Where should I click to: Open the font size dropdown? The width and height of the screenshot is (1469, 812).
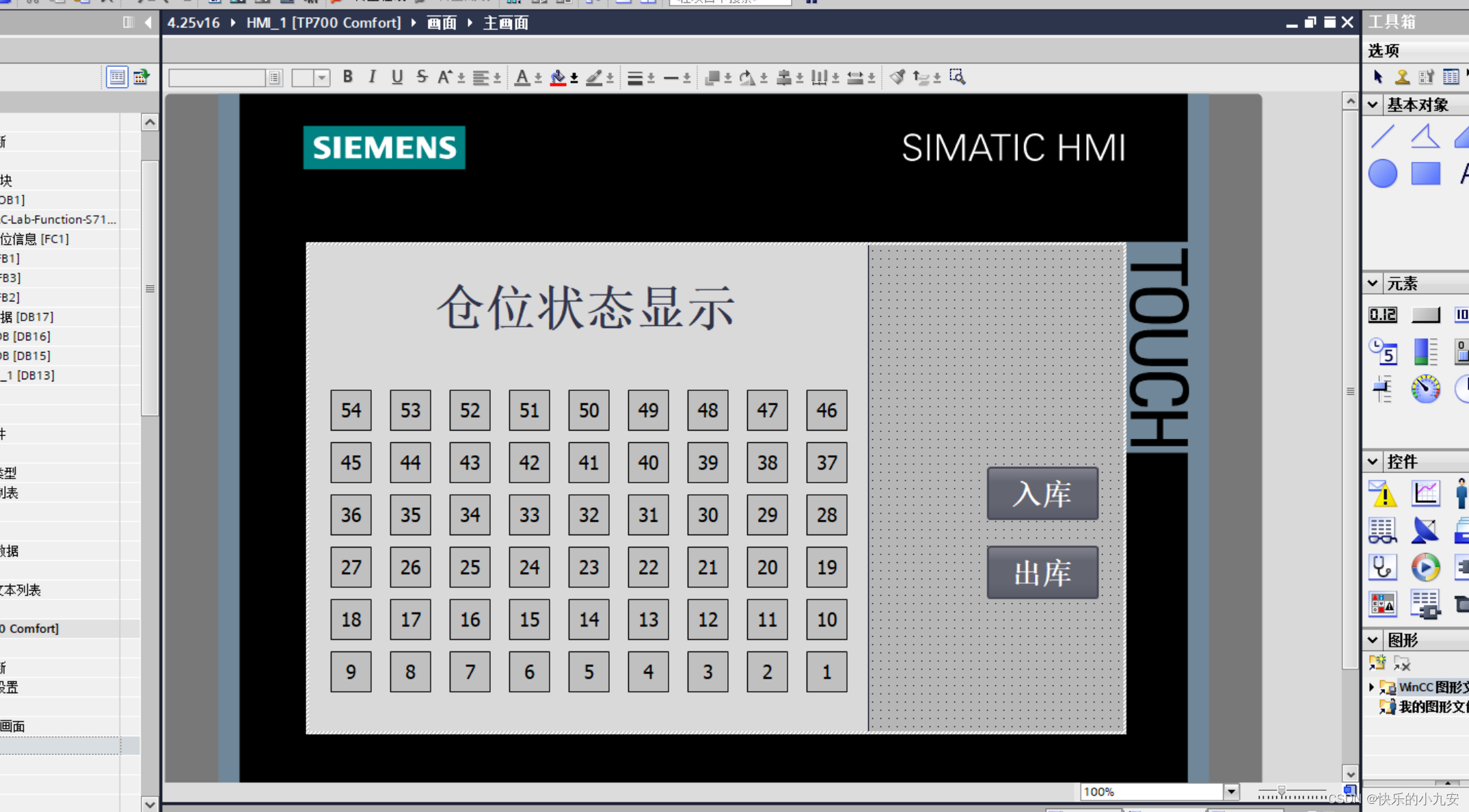[x=322, y=78]
